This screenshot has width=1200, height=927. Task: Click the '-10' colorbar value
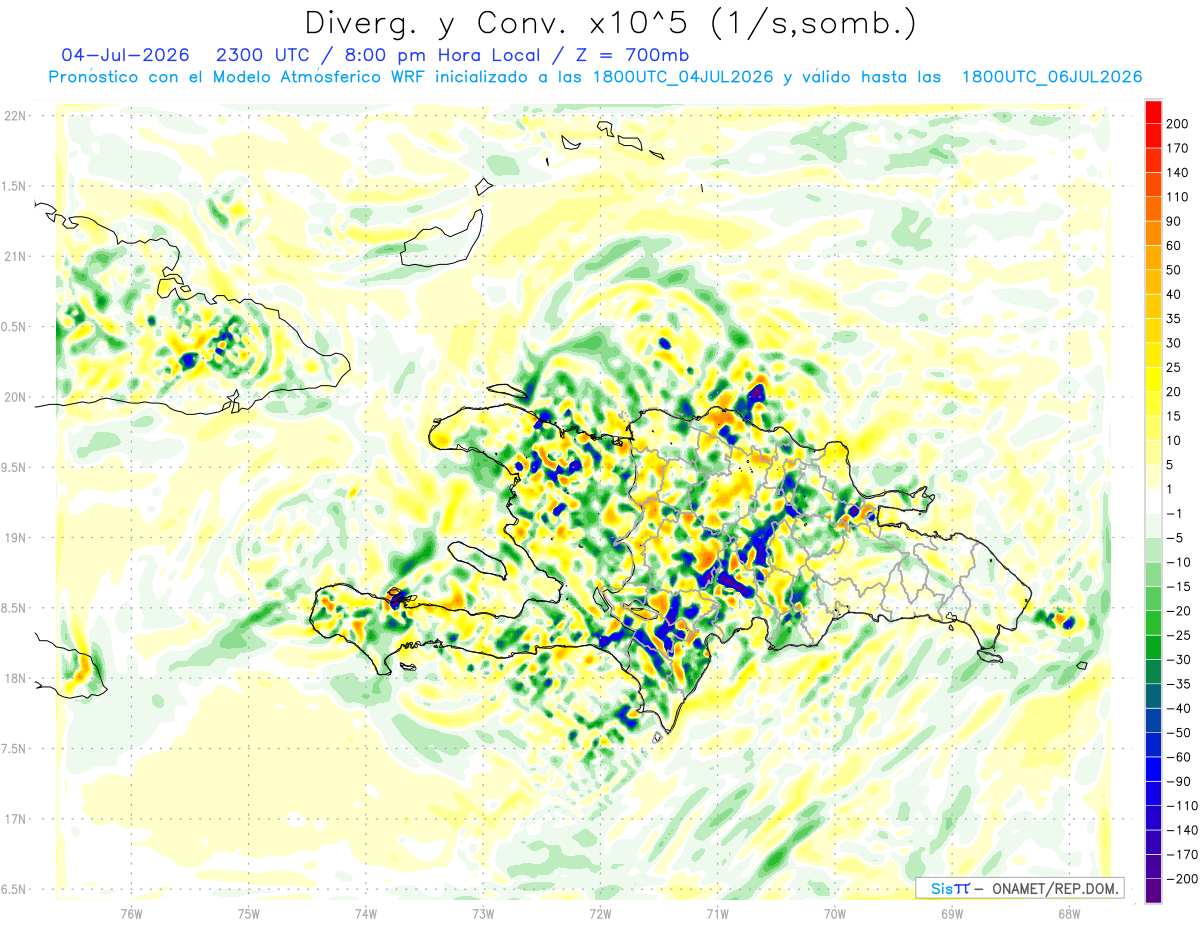tap(1178, 562)
